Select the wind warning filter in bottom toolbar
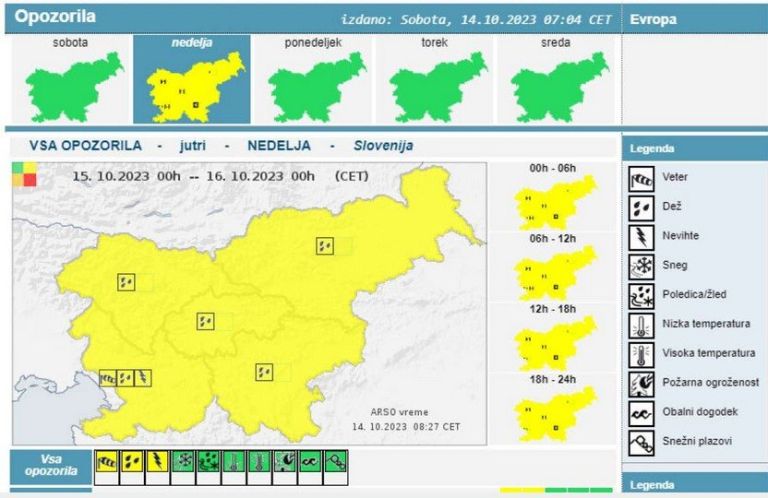Image resolution: width=768 pixels, height=498 pixels. [x=105, y=461]
